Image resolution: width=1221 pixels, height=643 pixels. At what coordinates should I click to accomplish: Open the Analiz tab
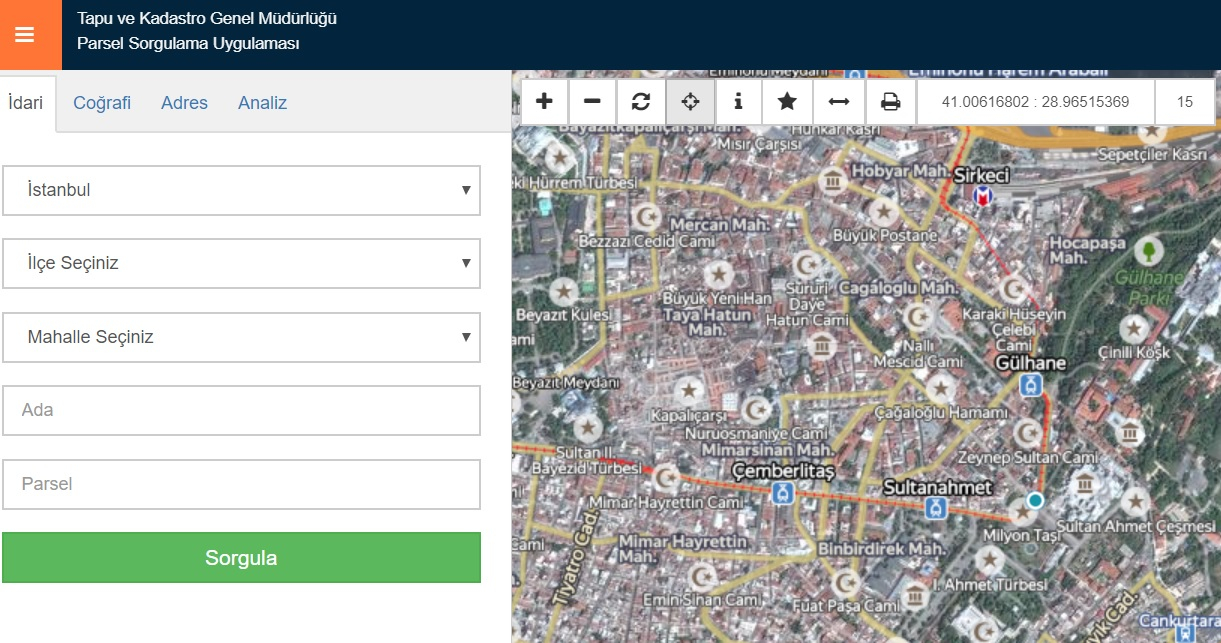point(262,103)
